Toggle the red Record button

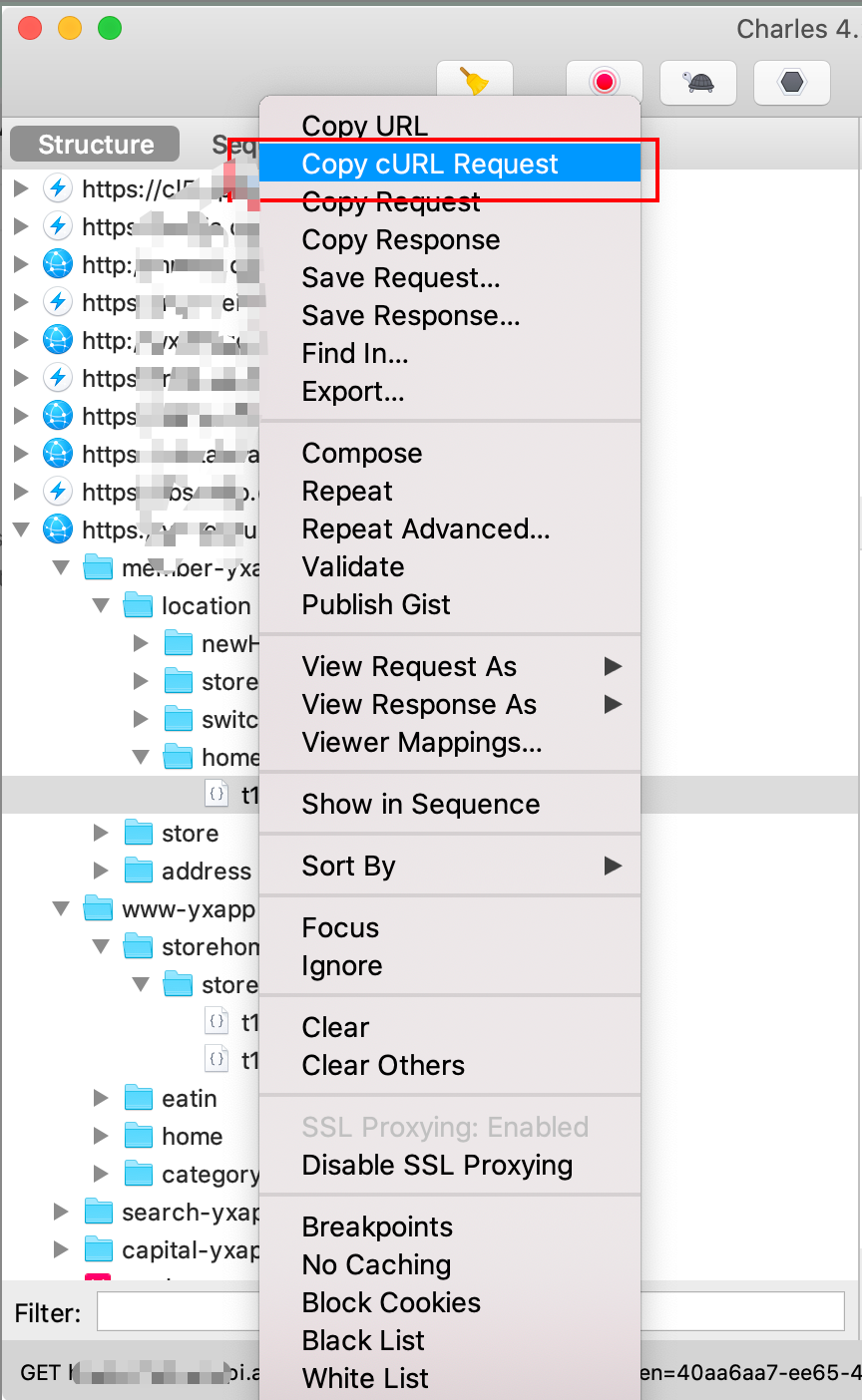[x=604, y=82]
